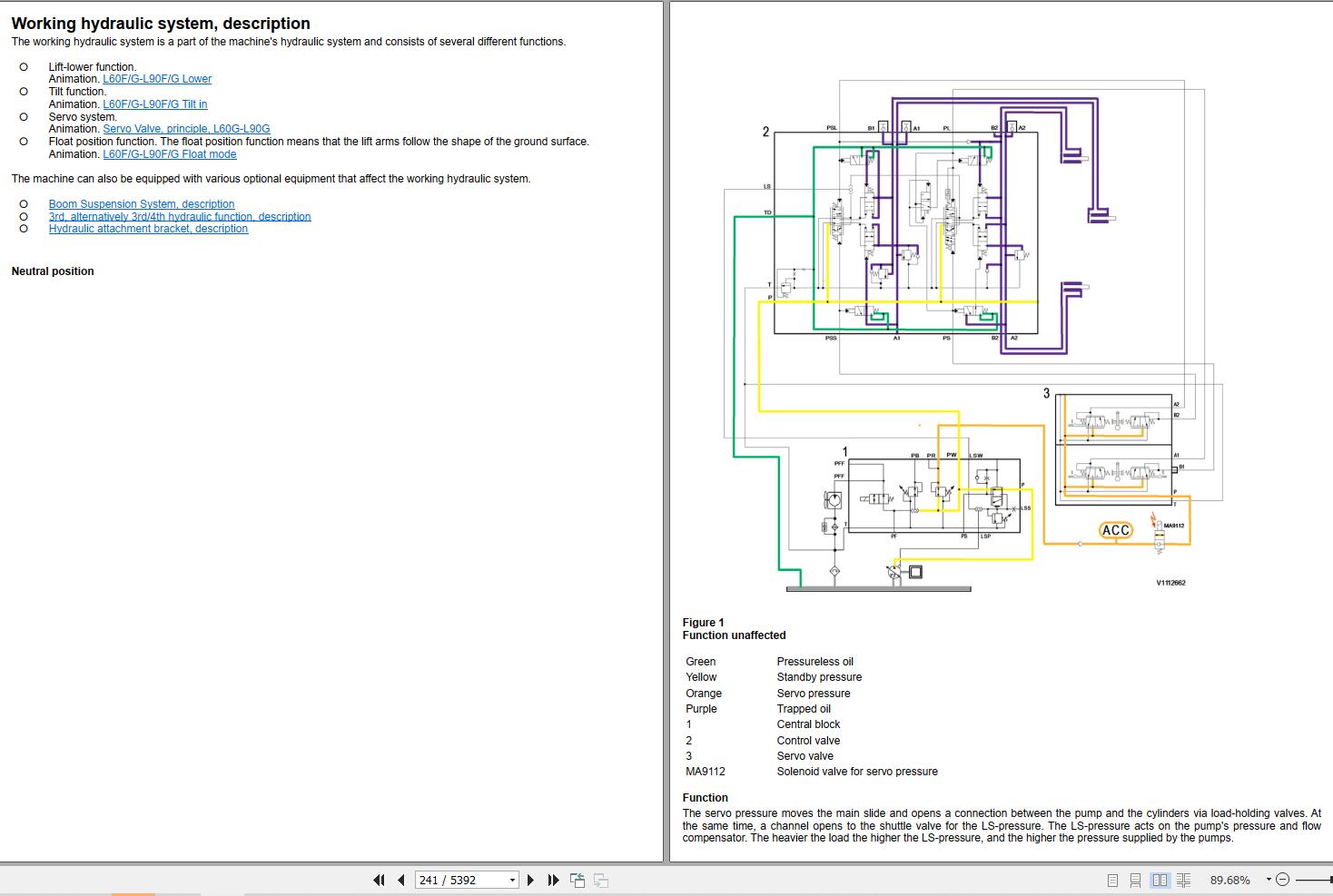Jump to the last page
This screenshot has height=896, width=1333.
pyautogui.click(x=553, y=880)
